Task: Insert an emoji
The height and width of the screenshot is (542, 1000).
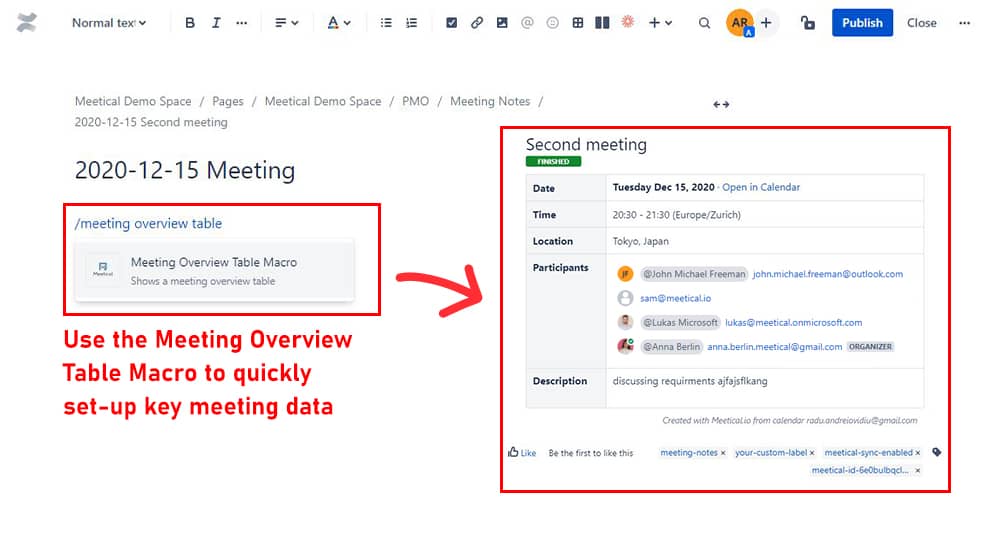Action: pyautogui.click(x=552, y=23)
